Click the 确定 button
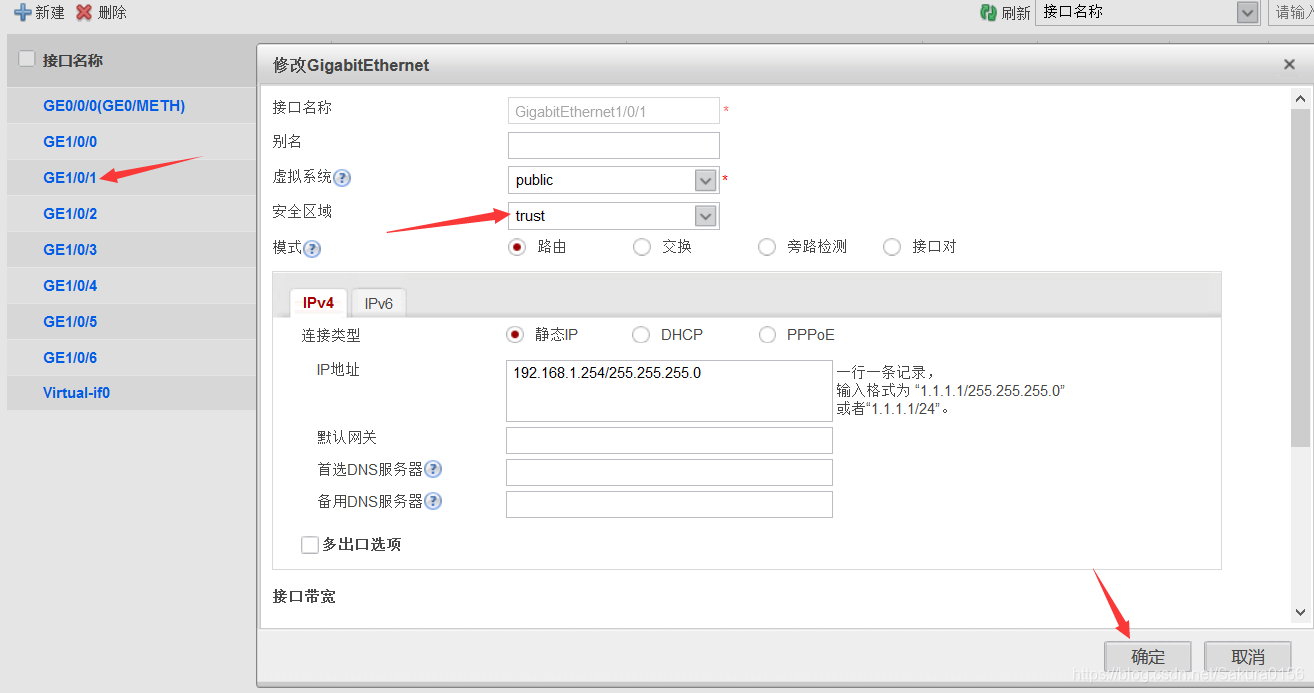This screenshot has width=1314, height=693. pos(1148,657)
